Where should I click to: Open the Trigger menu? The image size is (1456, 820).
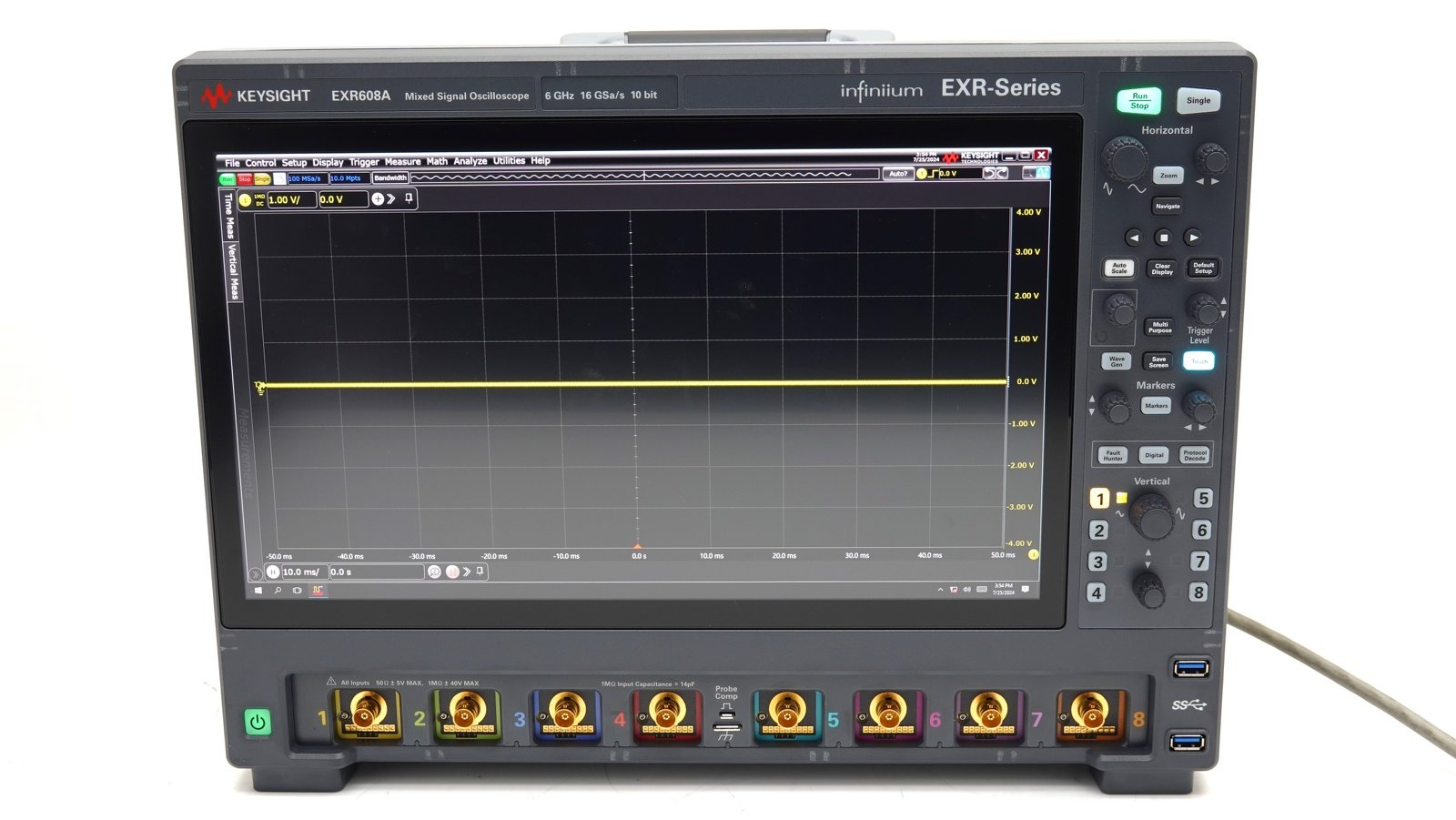coord(364,162)
